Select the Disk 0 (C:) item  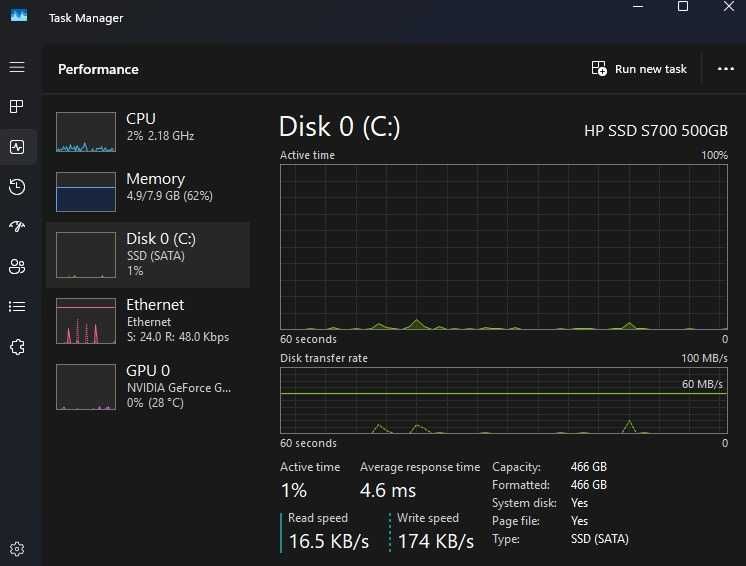point(148,254)
